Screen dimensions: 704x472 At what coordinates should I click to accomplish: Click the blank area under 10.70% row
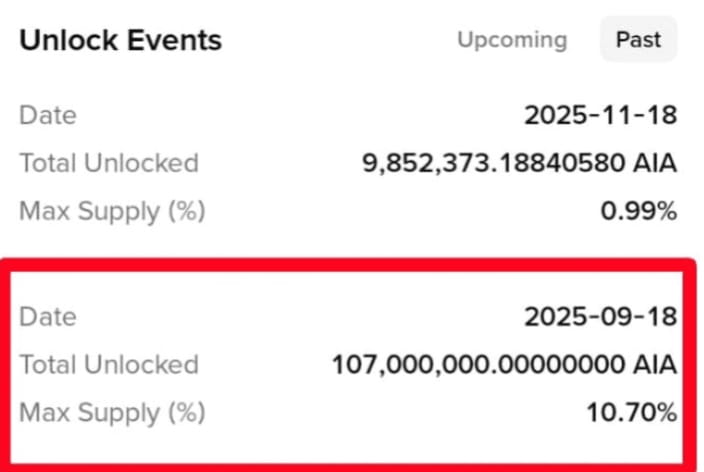pos(348,445)
